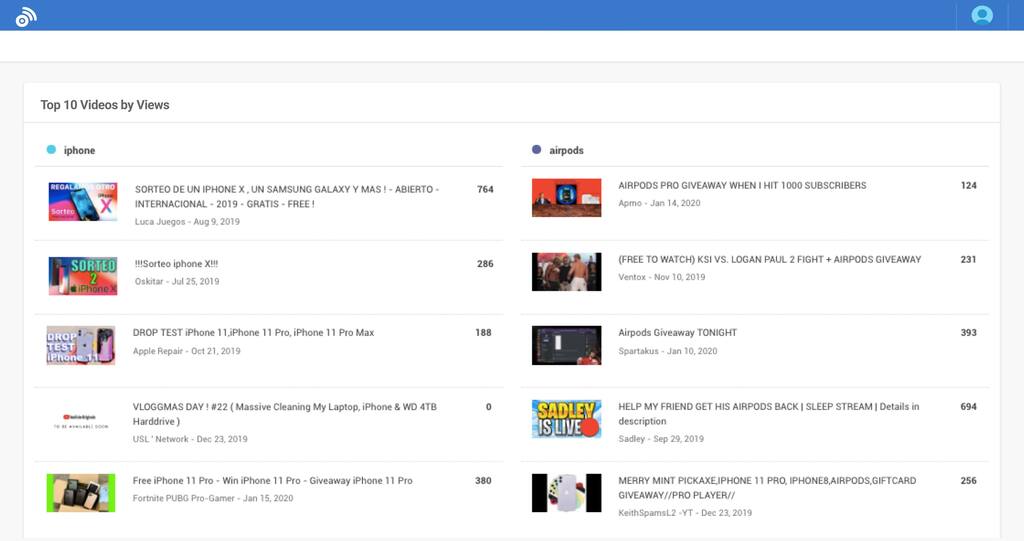The height and width of the screenshot is (541, 1024).
Task: Open the VLOGGMAS DAY thumbnail
Action: click(80, 420)
